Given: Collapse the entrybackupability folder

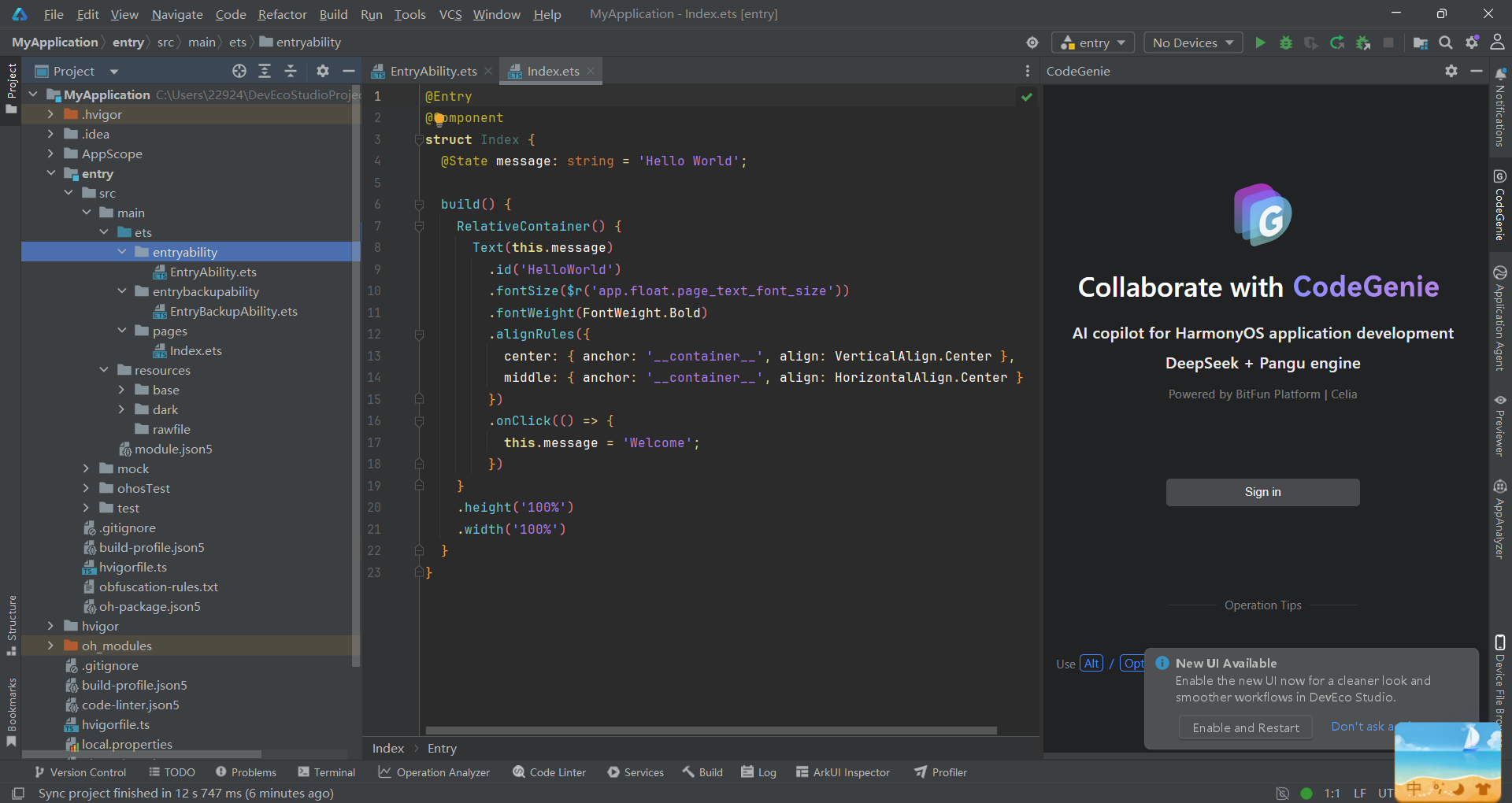Looking at the screenshot, I should point(121,291).
